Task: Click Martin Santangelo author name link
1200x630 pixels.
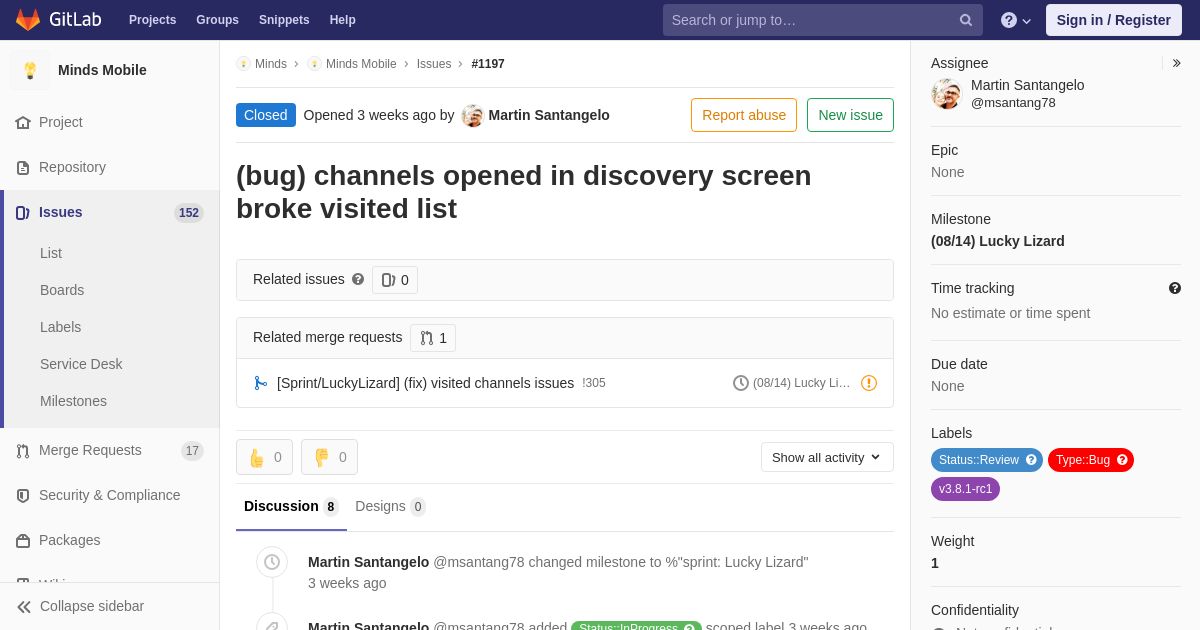Action: [549, 115]
